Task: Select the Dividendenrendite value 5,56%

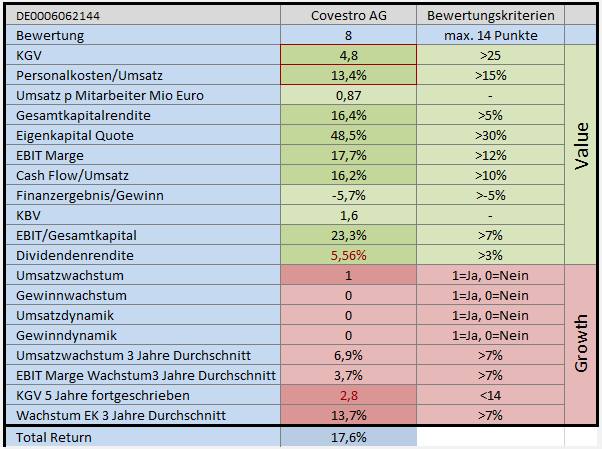Action: point(348,255)
